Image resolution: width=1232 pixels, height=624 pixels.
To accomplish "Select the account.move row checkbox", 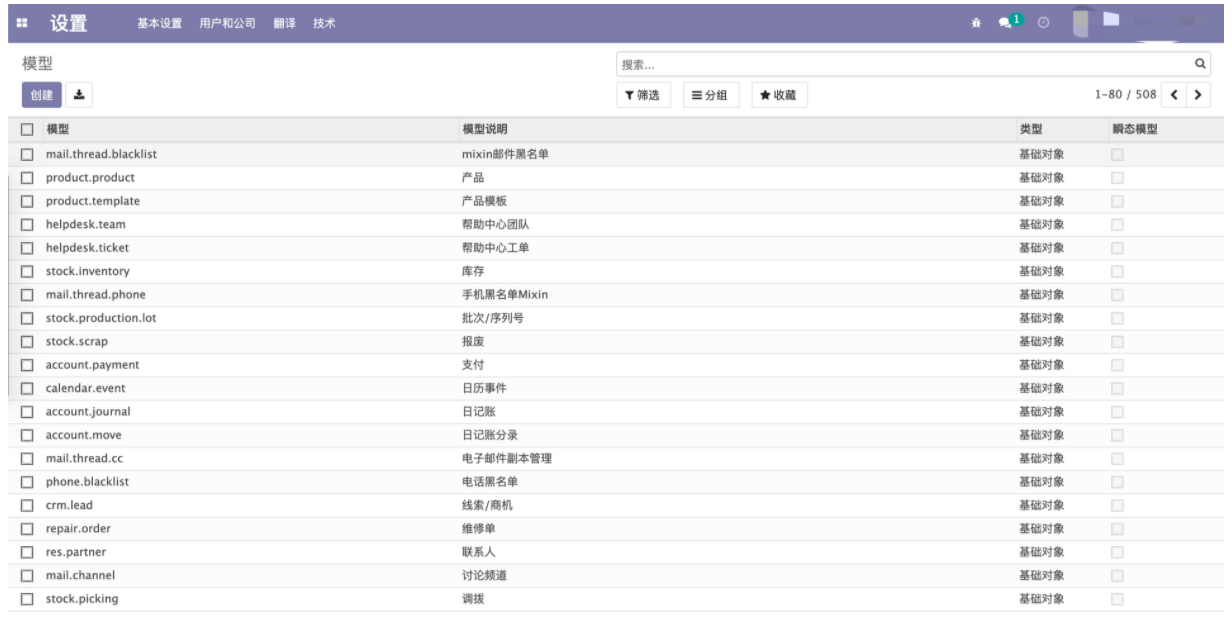I will pos(28,435).
